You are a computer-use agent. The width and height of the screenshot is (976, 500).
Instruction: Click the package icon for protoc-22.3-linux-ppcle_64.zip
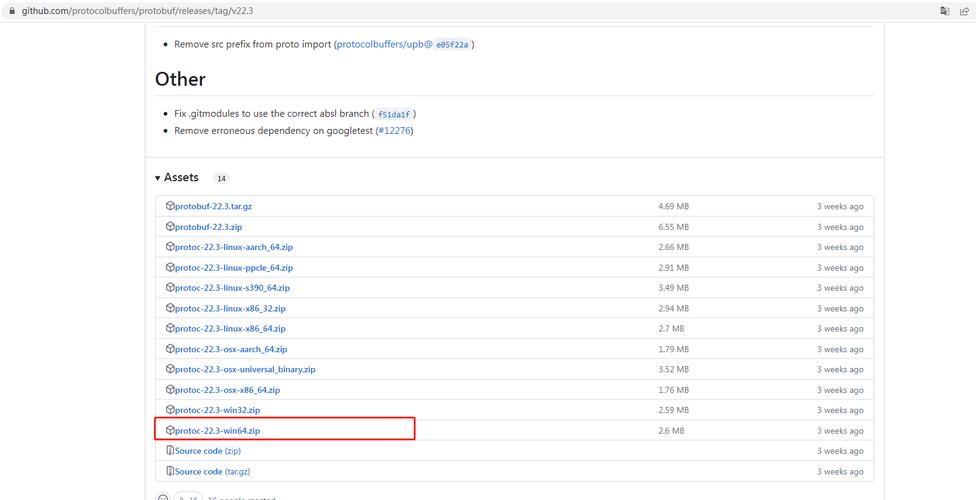170,267
